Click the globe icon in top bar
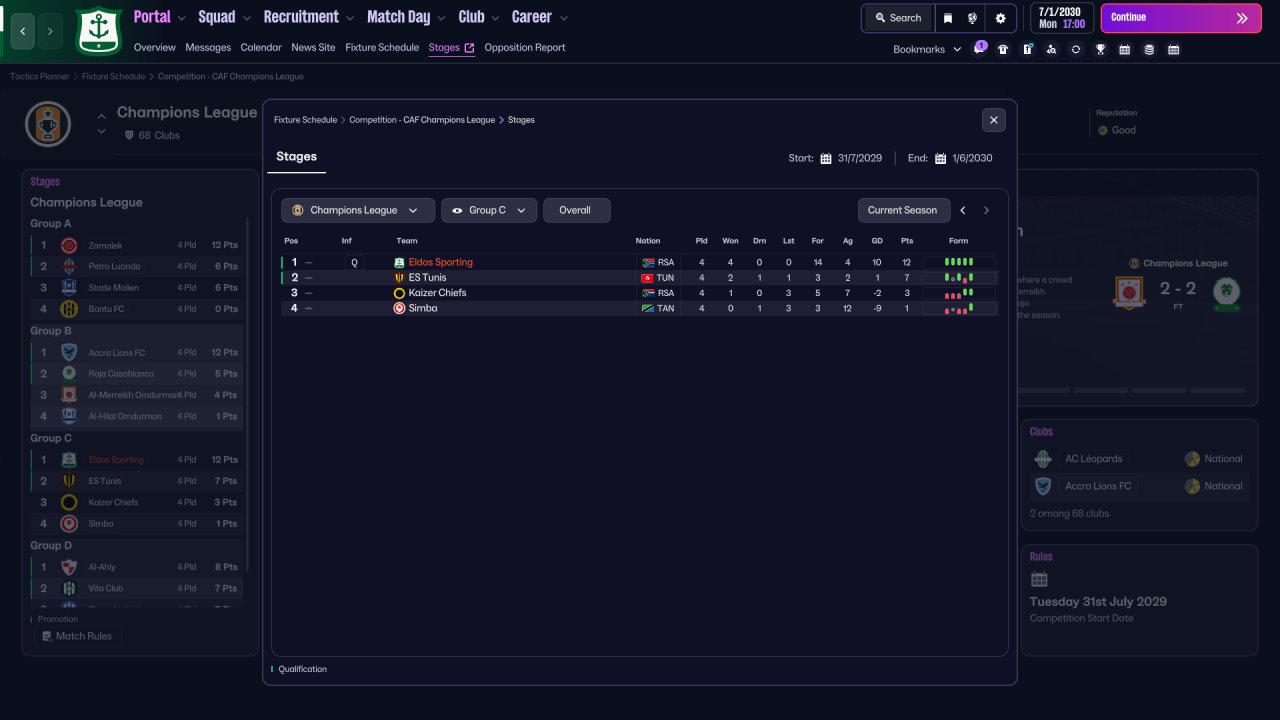Image resolution: width=1280 pixels, height=720 pixels. (x=972, y=18)
